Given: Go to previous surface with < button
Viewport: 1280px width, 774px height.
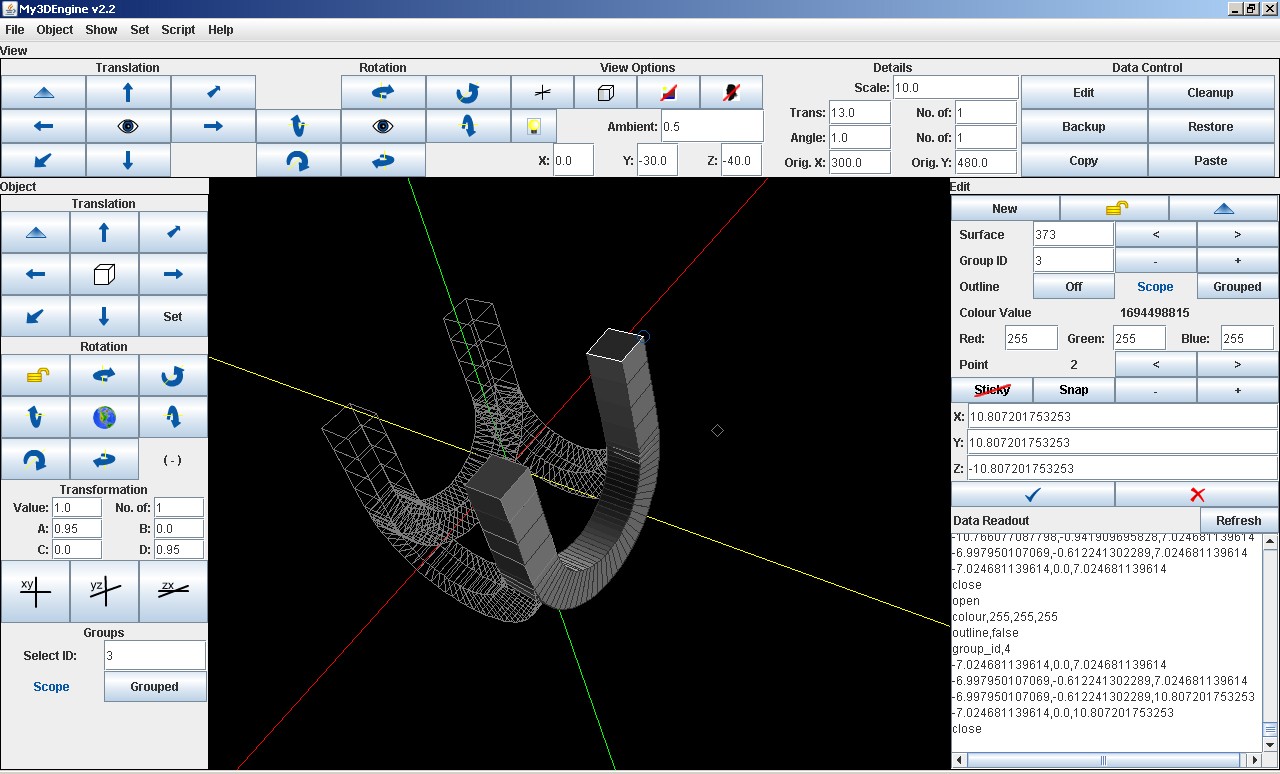Looking at the screenshot, I should point(1156,234).
